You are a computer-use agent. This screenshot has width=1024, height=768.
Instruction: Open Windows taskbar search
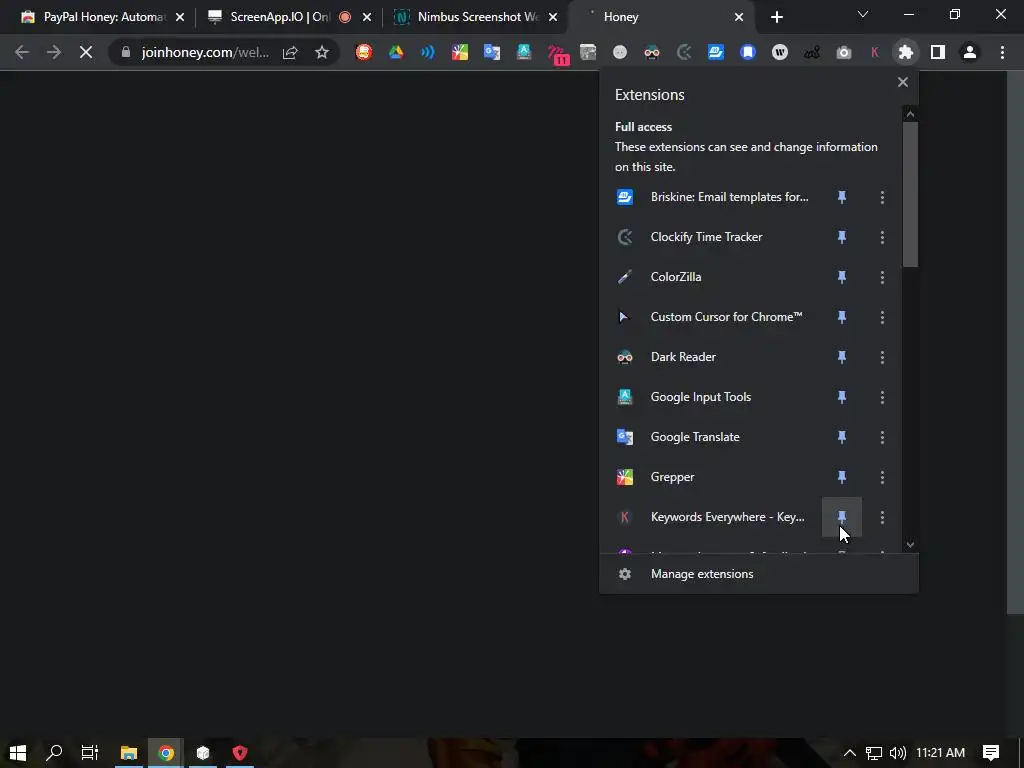coord(54,753)
